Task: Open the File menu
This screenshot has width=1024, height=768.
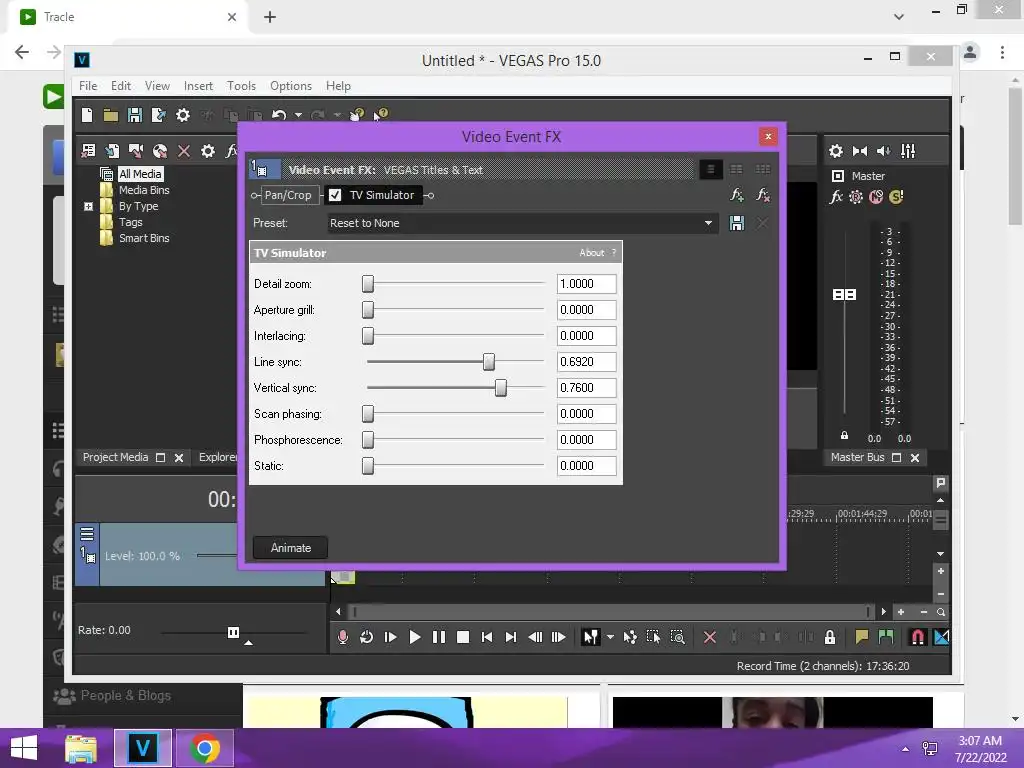Action: coord(88,86)
